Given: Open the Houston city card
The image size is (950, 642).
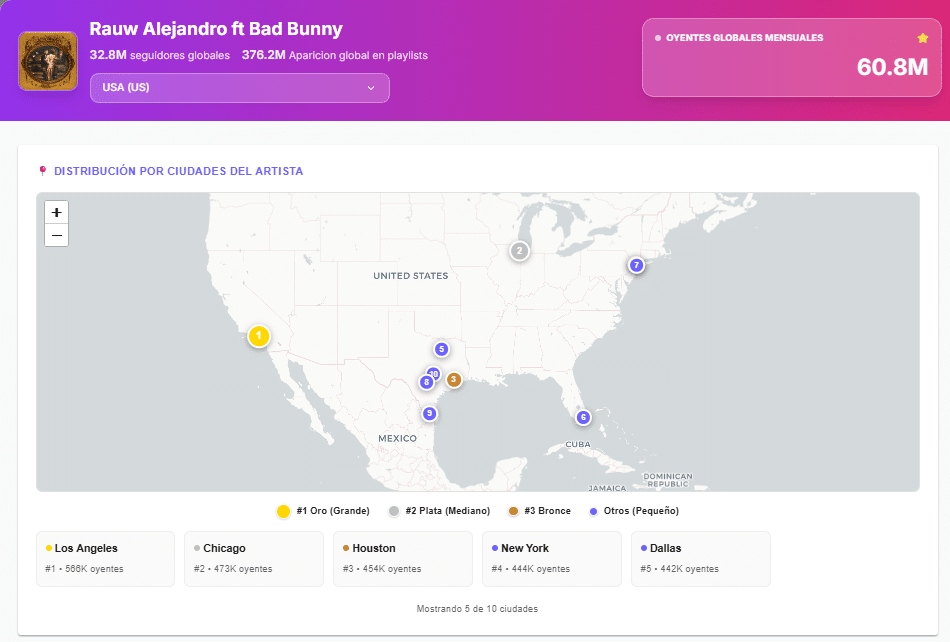Looking at the screenshot, I should 402,558.
